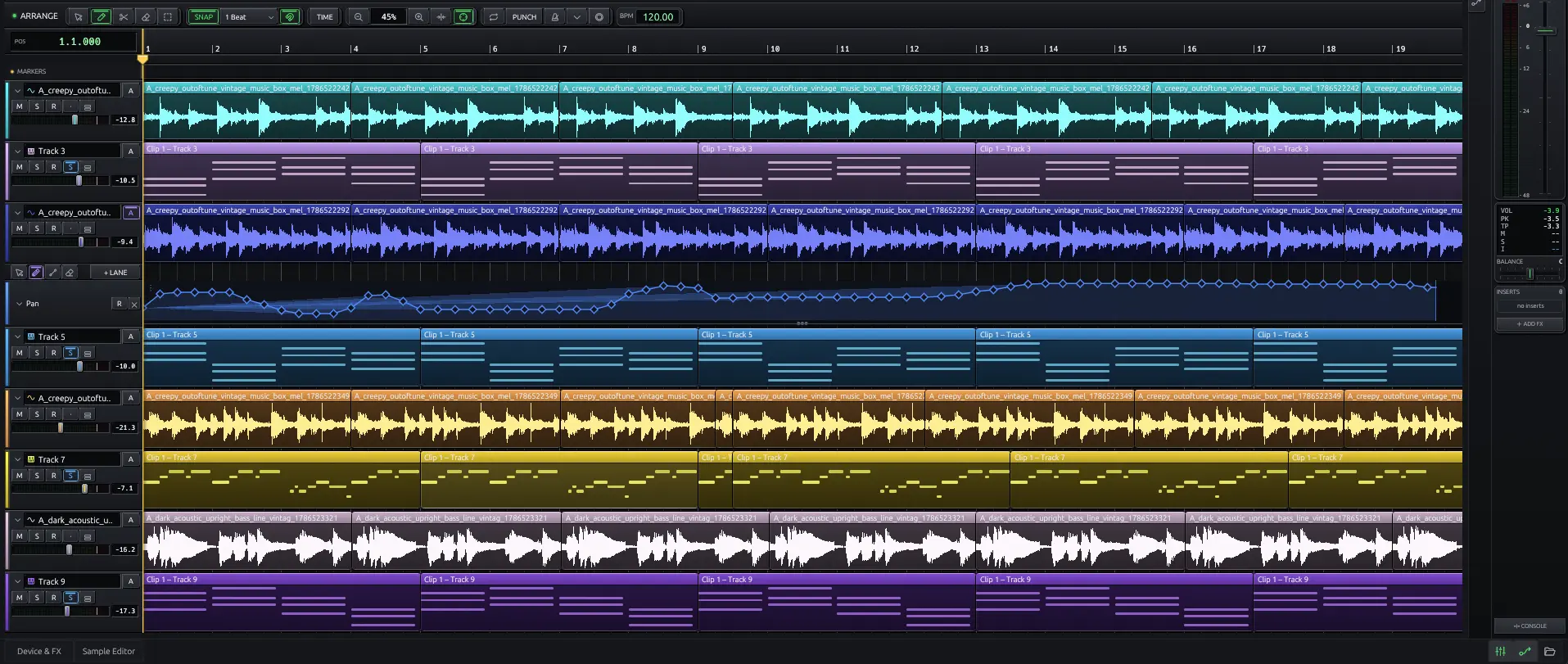Click the CONSOLE button
1568x664 pixels.
[1530, 626]
